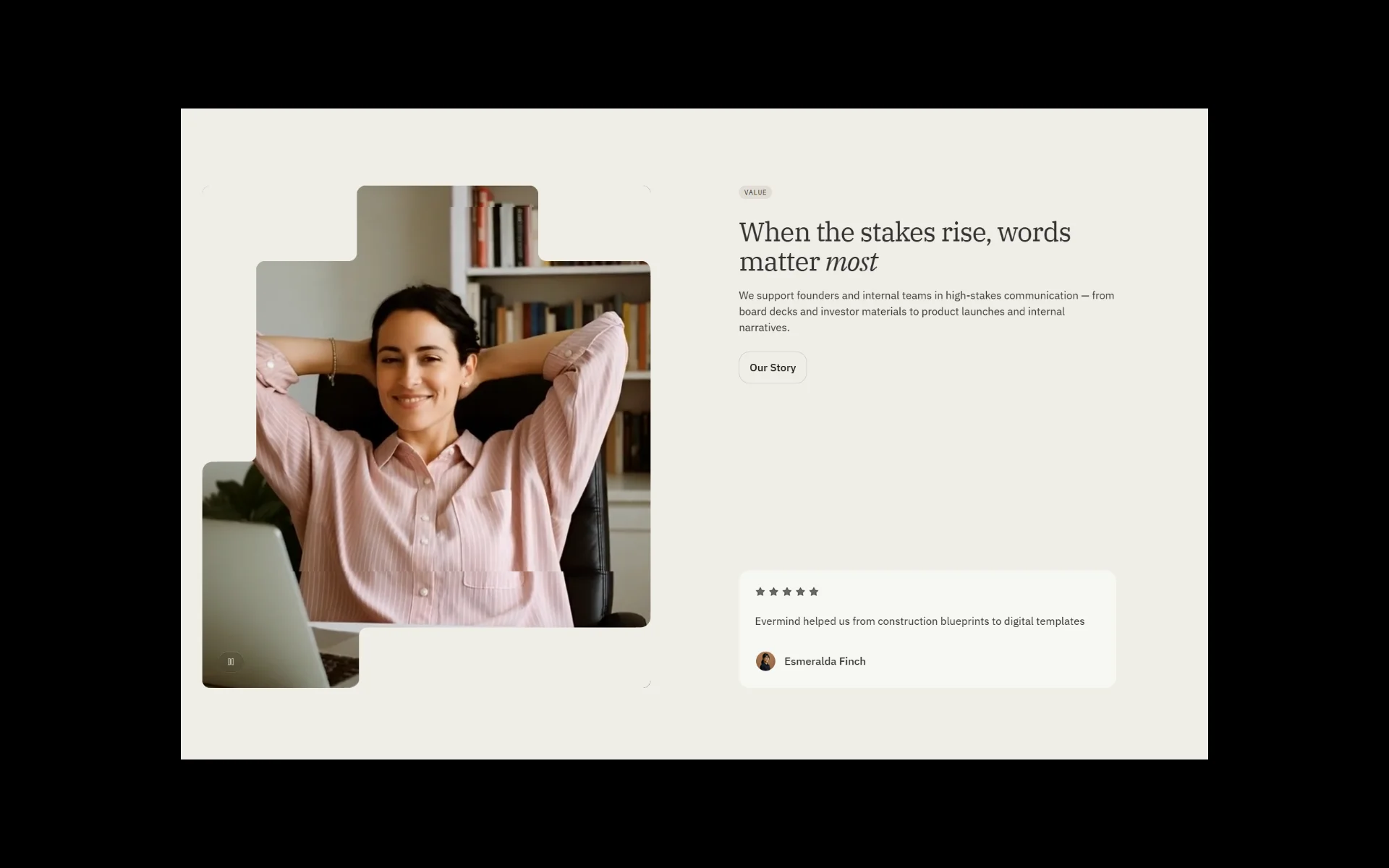Click the fourth rating star
Screen dimensions: 1389x868
(800, 592)
